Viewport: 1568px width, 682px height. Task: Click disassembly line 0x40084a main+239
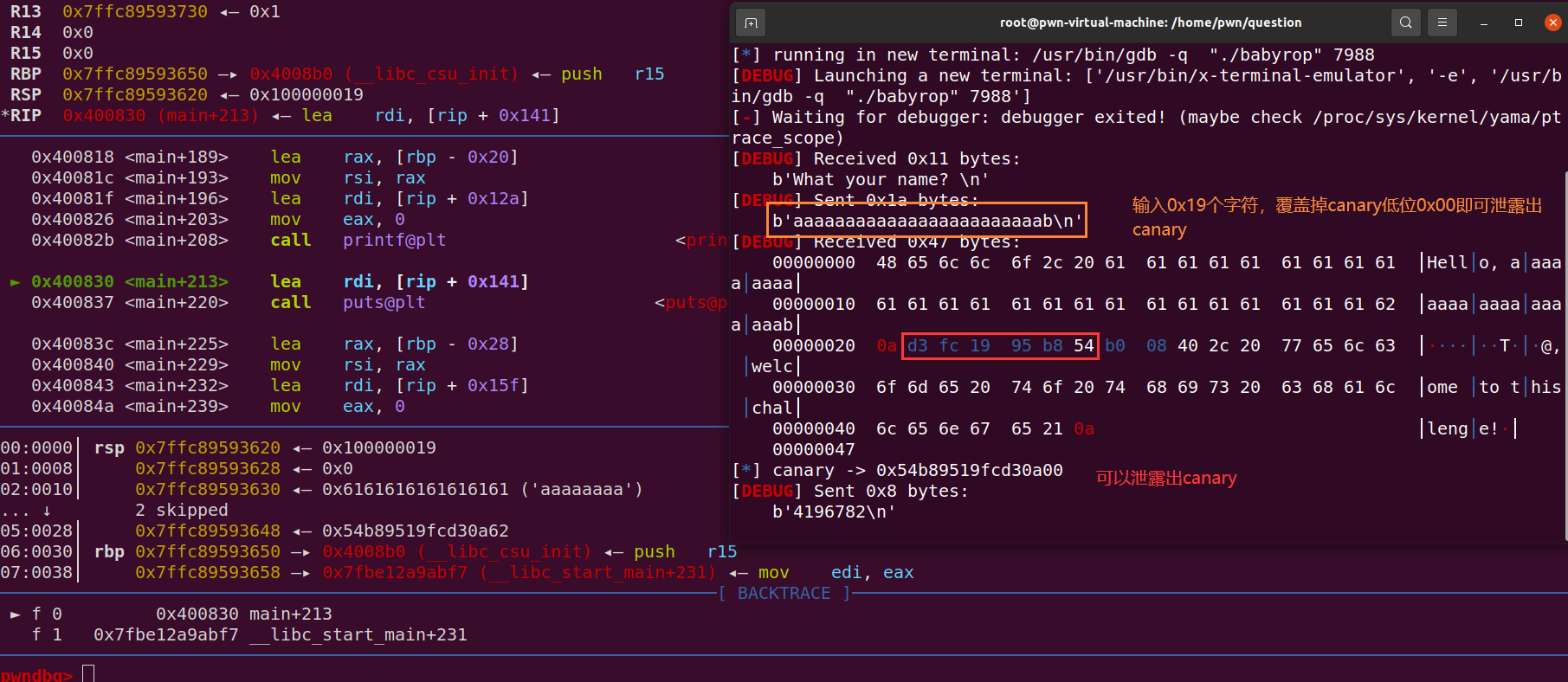point(218,407)
